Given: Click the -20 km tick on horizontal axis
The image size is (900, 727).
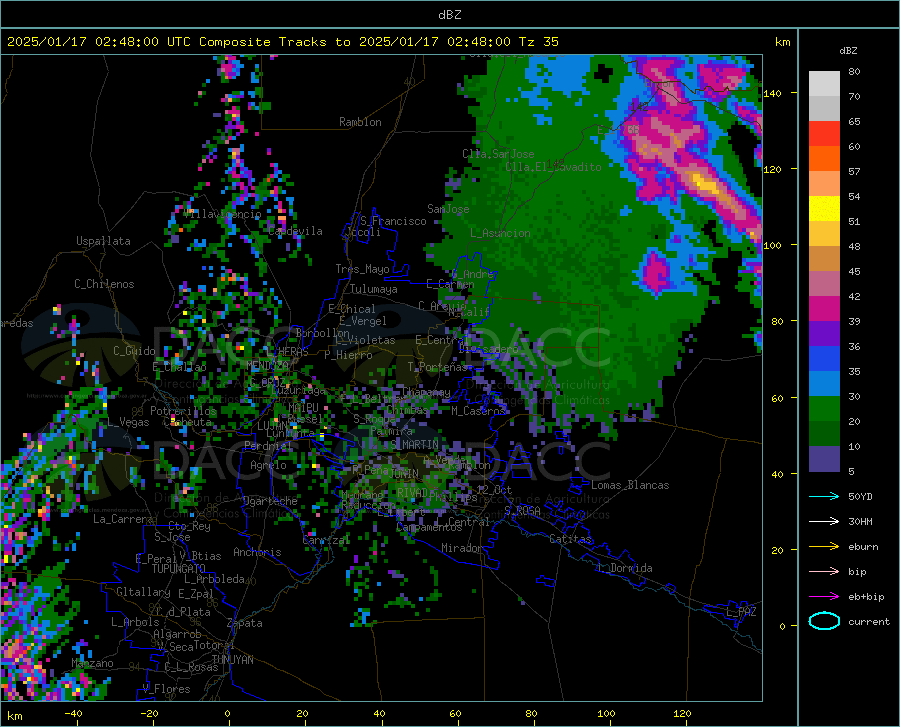Looking at the screenshot, I should point(149,714).
